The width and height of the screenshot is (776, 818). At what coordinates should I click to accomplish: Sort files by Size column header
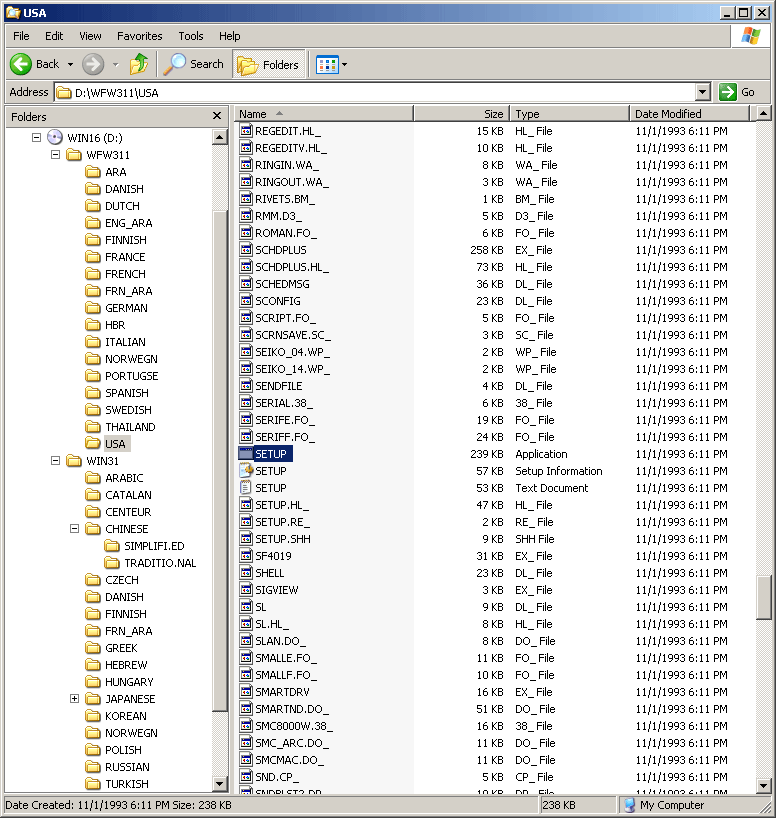(x=461, y=114)
